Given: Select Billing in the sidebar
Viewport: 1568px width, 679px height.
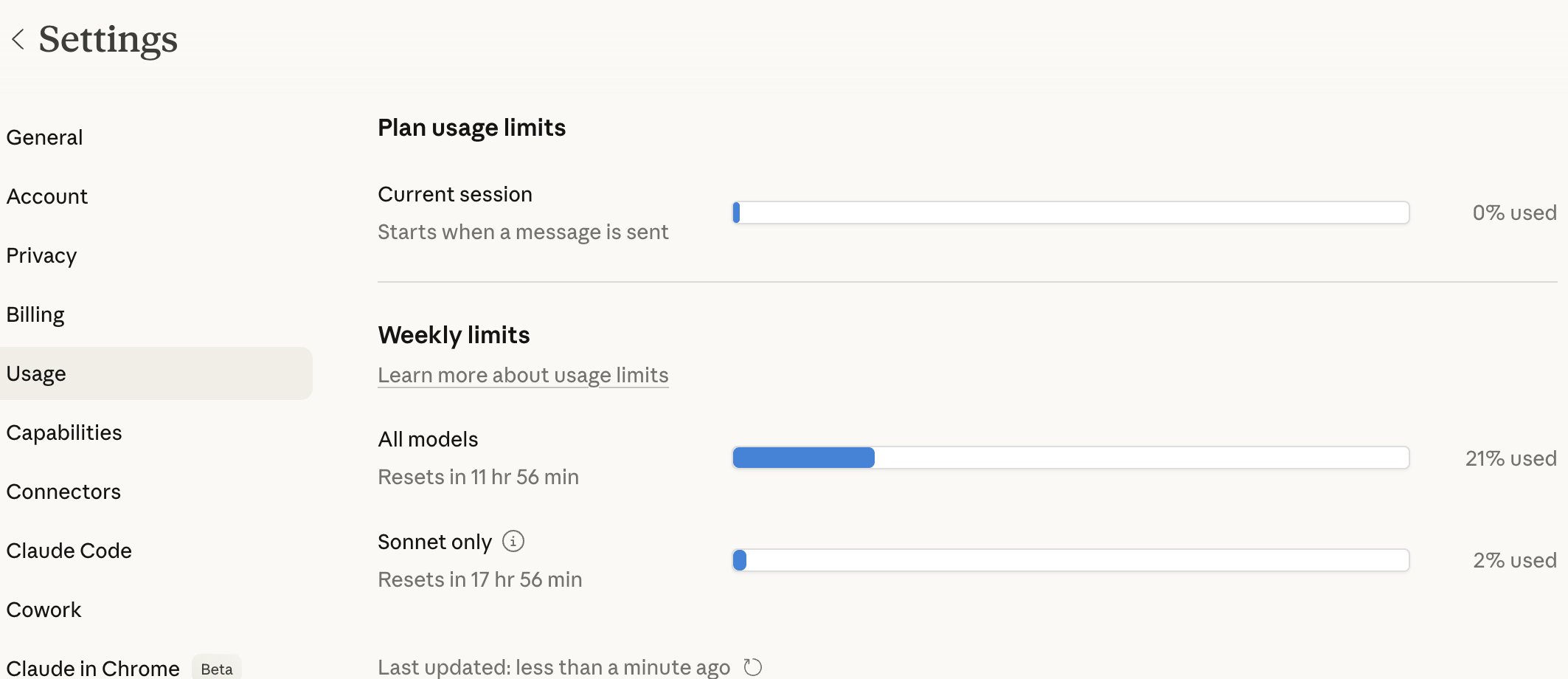Looking at the screenshot, I should tap(35, 314).
